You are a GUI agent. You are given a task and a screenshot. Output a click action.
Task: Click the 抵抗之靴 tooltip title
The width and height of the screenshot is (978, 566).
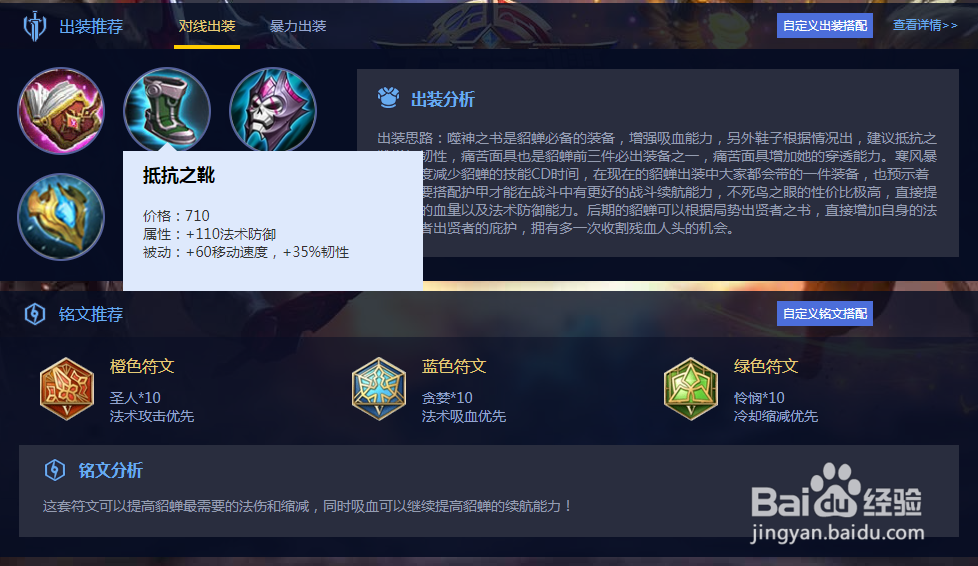pos(179,175)
